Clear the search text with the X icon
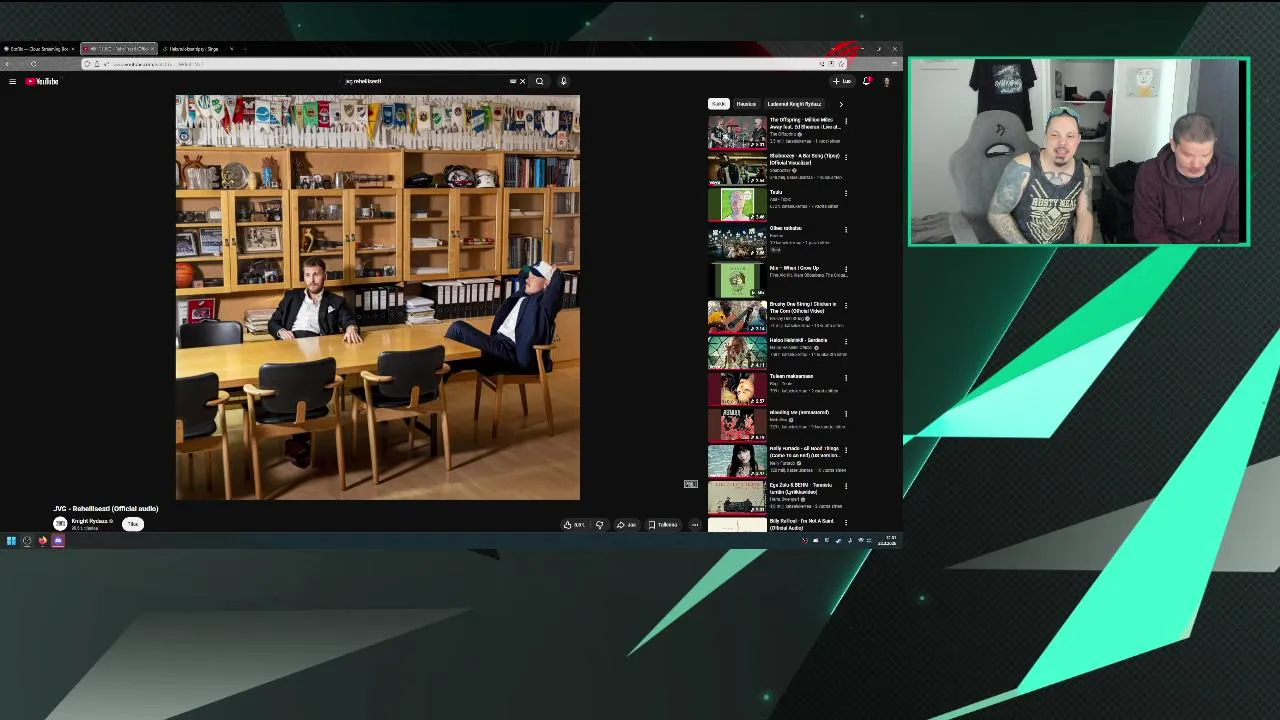The height and width of the screenshot is (720, 1280). pos(522,81)
